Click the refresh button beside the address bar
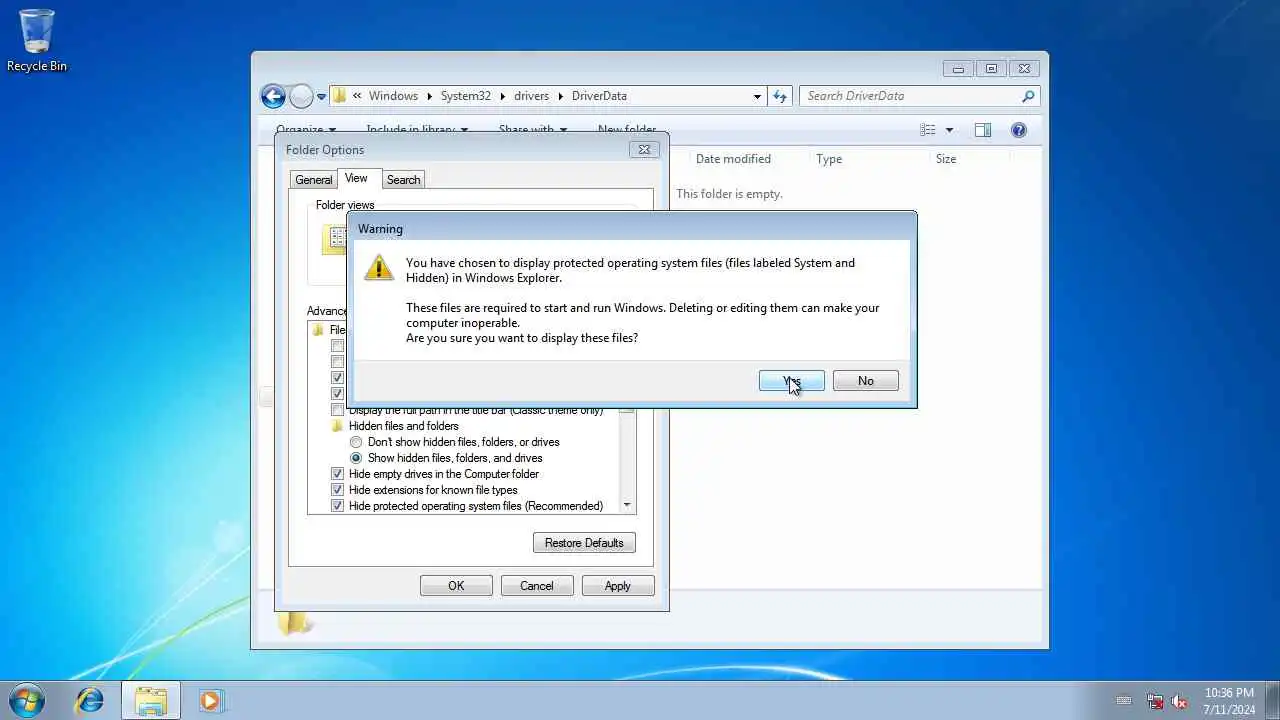 [x=780, y=96]
